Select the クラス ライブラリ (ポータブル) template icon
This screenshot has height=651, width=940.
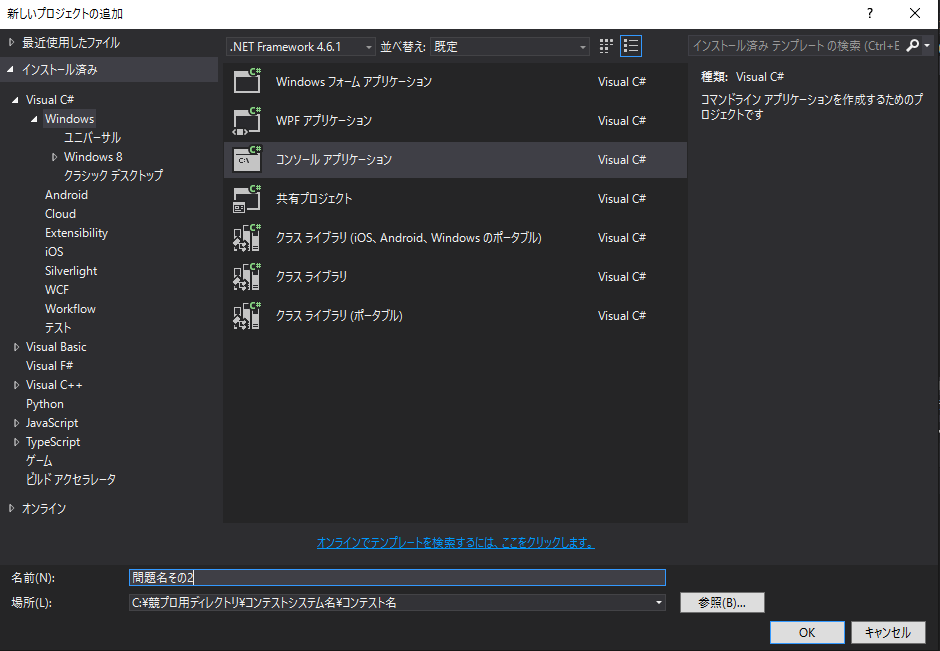pyautogui.click(x=247, y=315)
